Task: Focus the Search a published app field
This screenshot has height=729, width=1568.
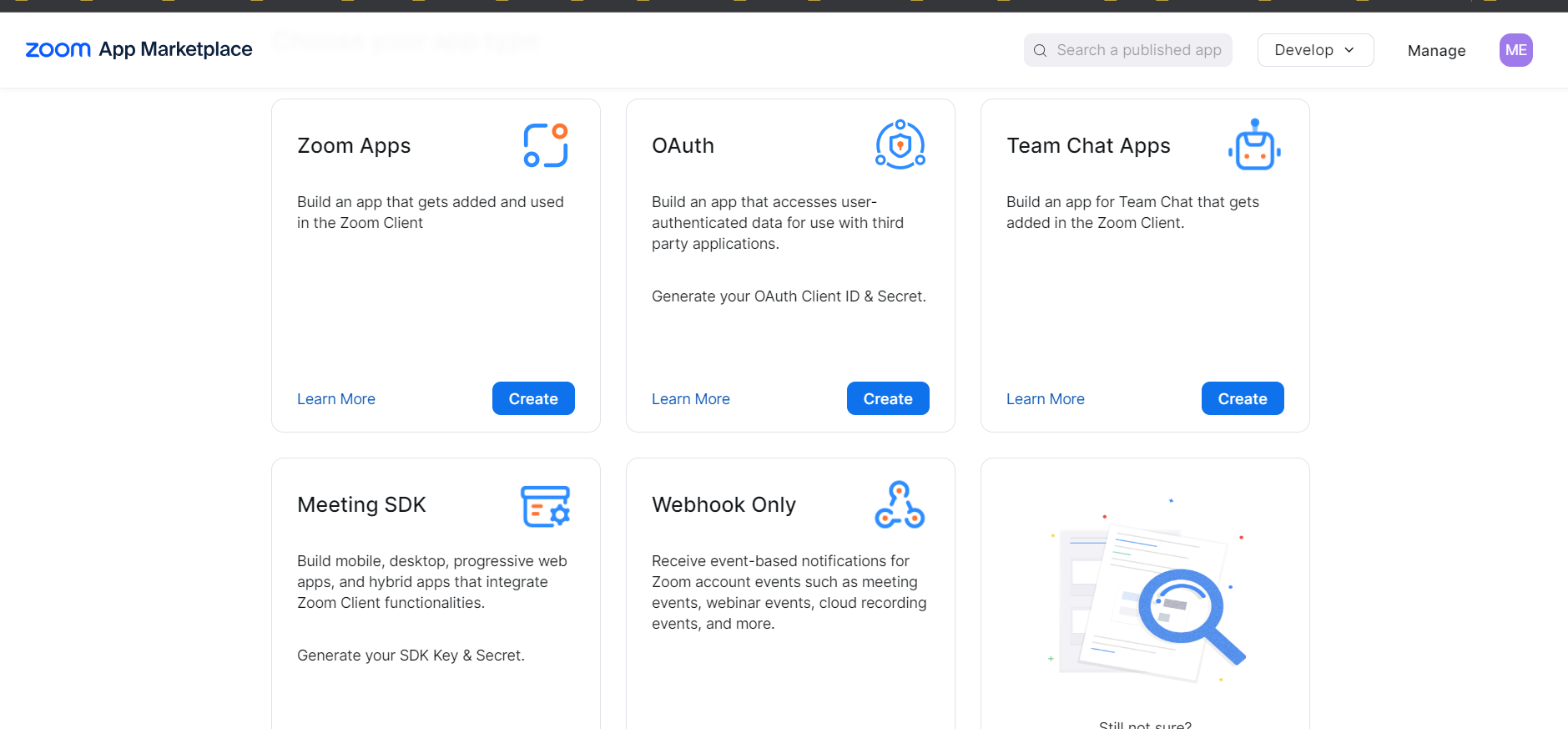Action: coord(1127,50)
